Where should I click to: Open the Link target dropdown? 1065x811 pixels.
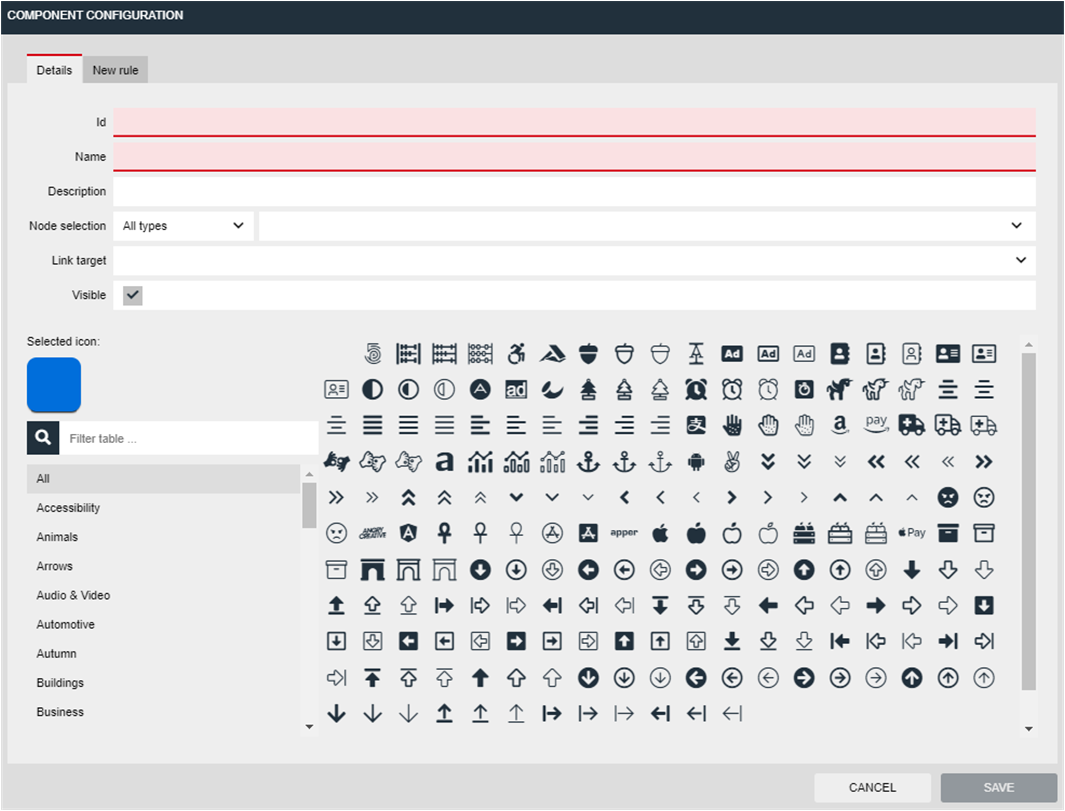[x=575, y=260]
